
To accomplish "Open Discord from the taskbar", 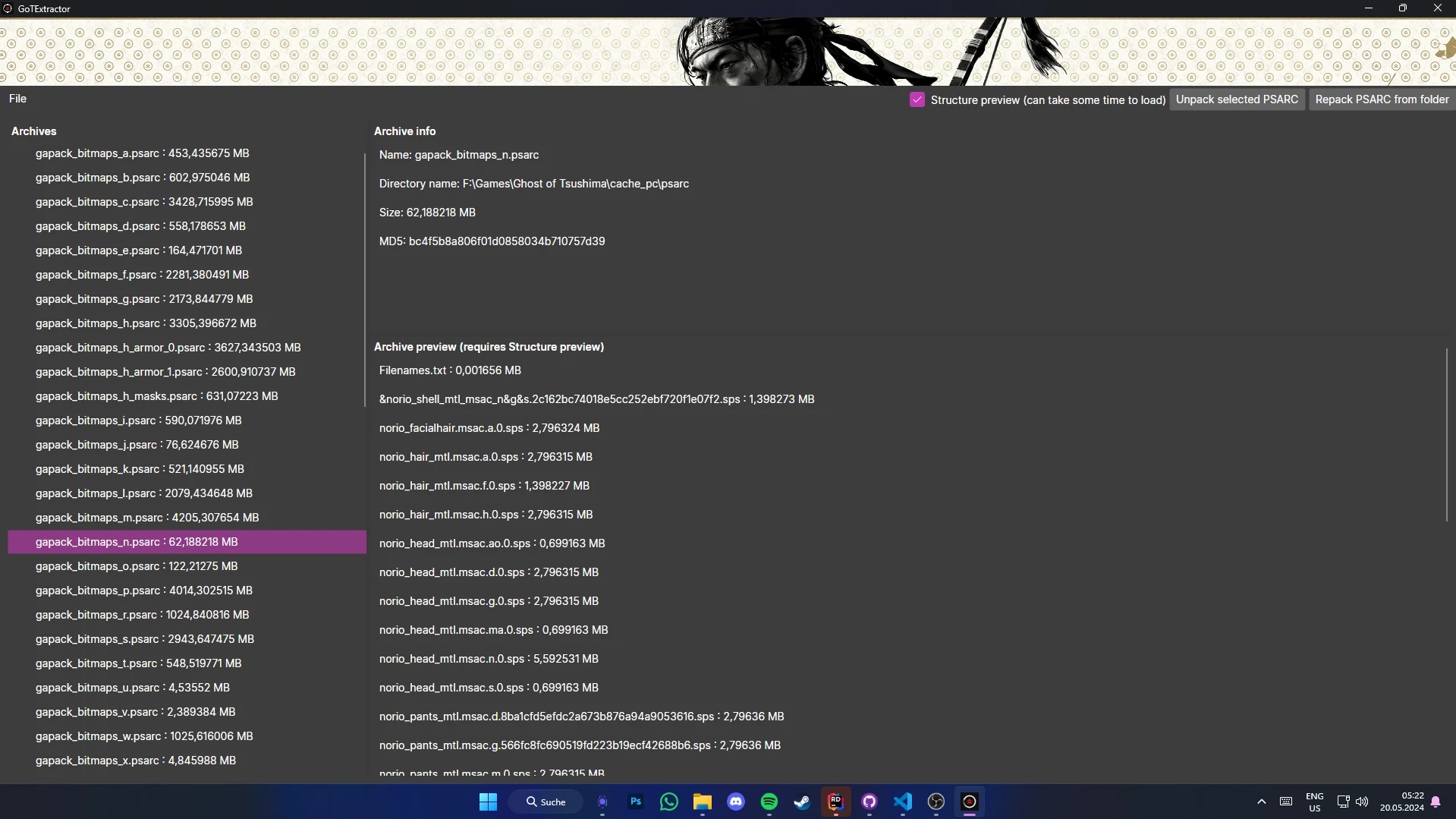I will [x=736, y=802].
